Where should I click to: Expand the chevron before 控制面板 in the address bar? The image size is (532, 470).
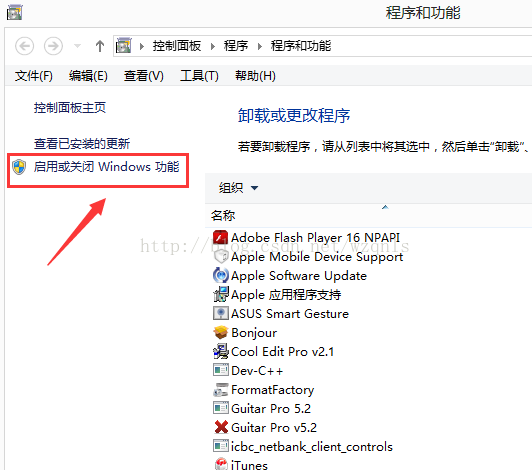[x=142, y=46]
